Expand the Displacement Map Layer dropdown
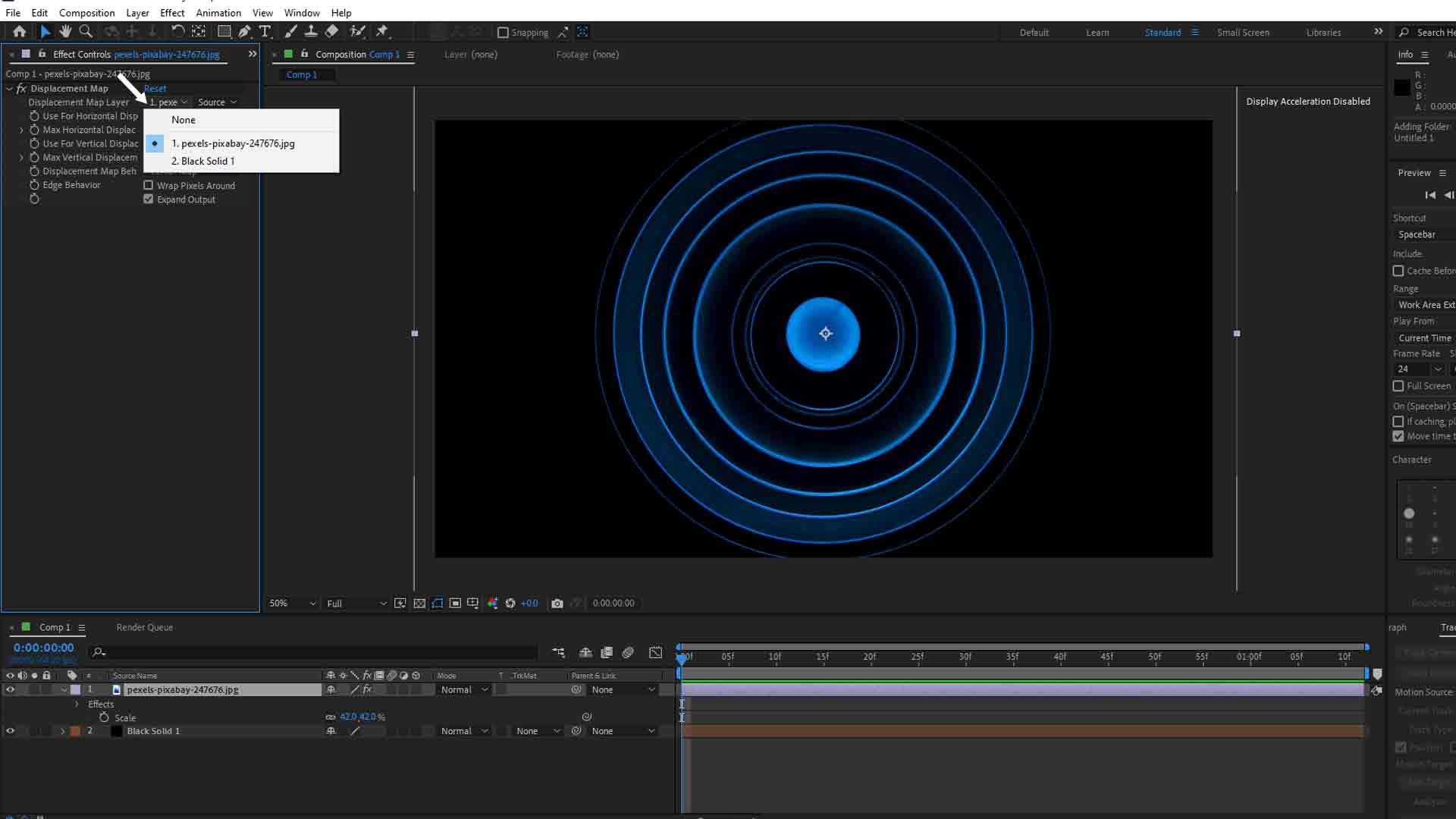 (166, 101)
